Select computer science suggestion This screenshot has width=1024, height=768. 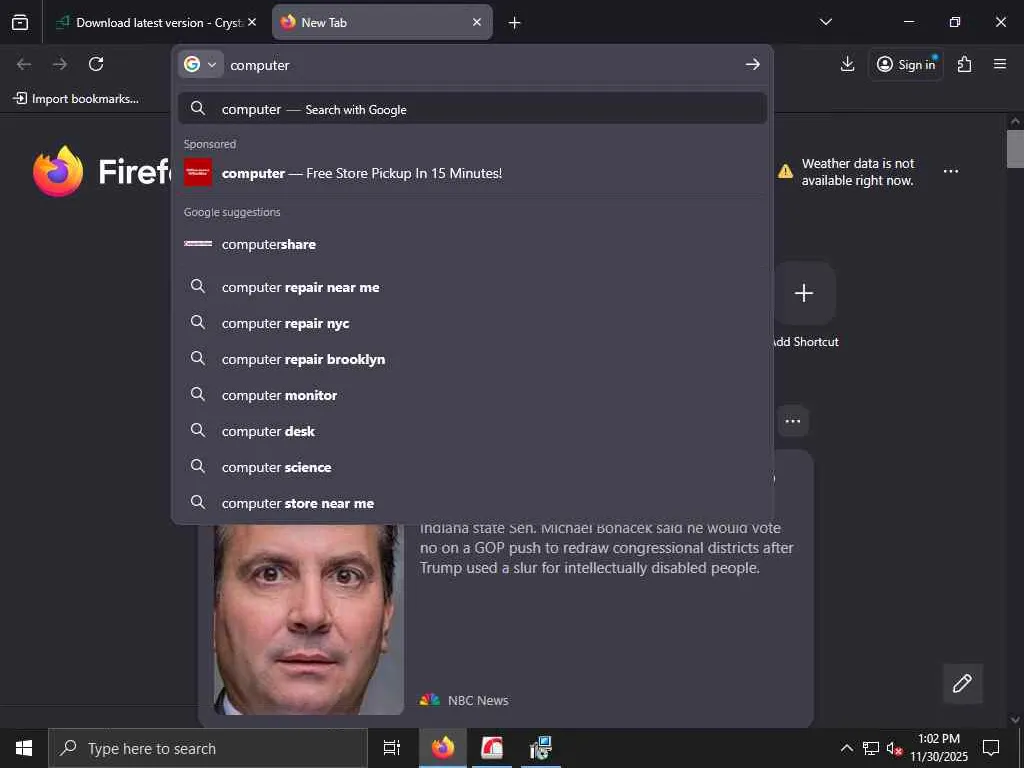[x=472, y=467]
